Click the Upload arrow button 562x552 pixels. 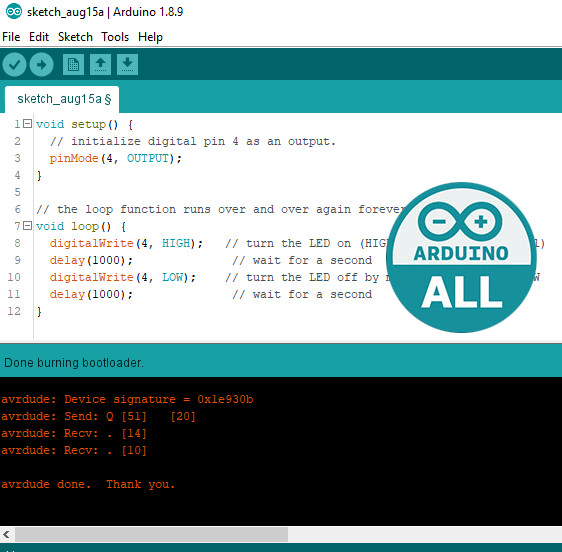point(42,65)
